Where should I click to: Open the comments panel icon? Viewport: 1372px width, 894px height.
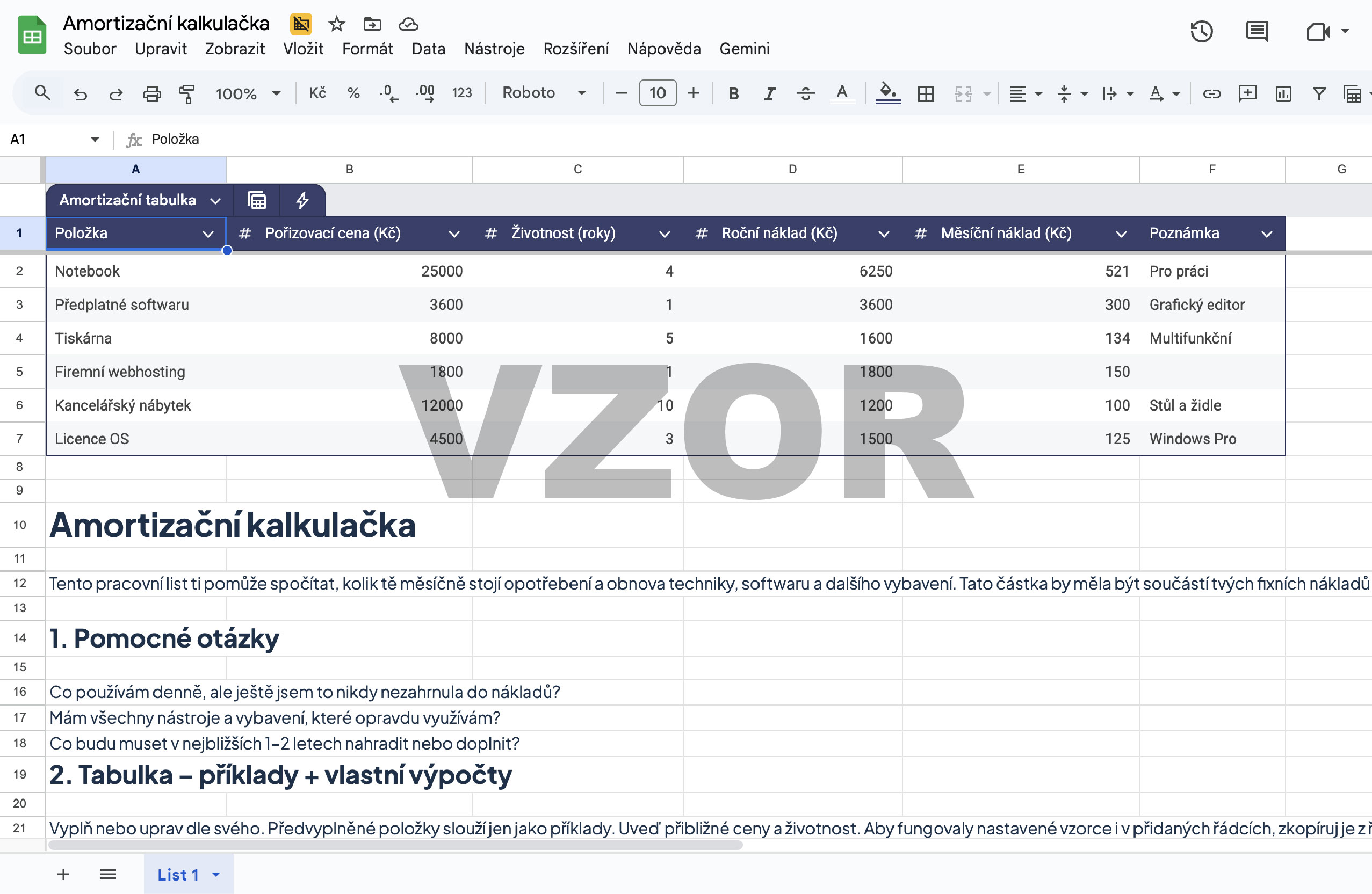(1257, 31)
